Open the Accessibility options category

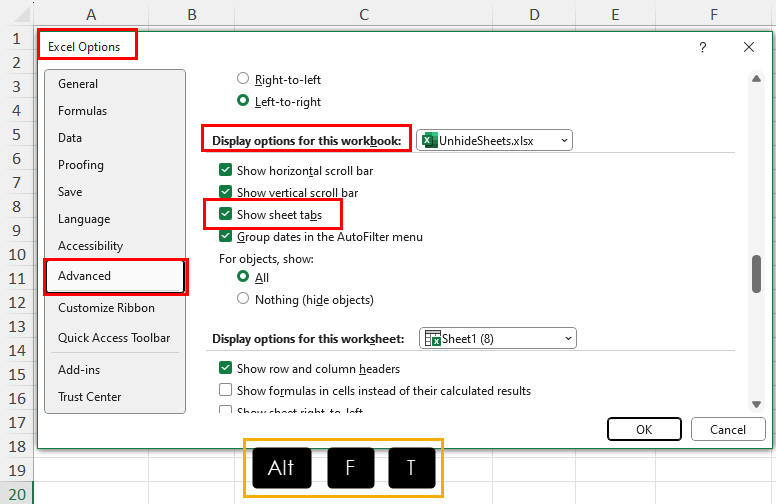pos(115,246)
